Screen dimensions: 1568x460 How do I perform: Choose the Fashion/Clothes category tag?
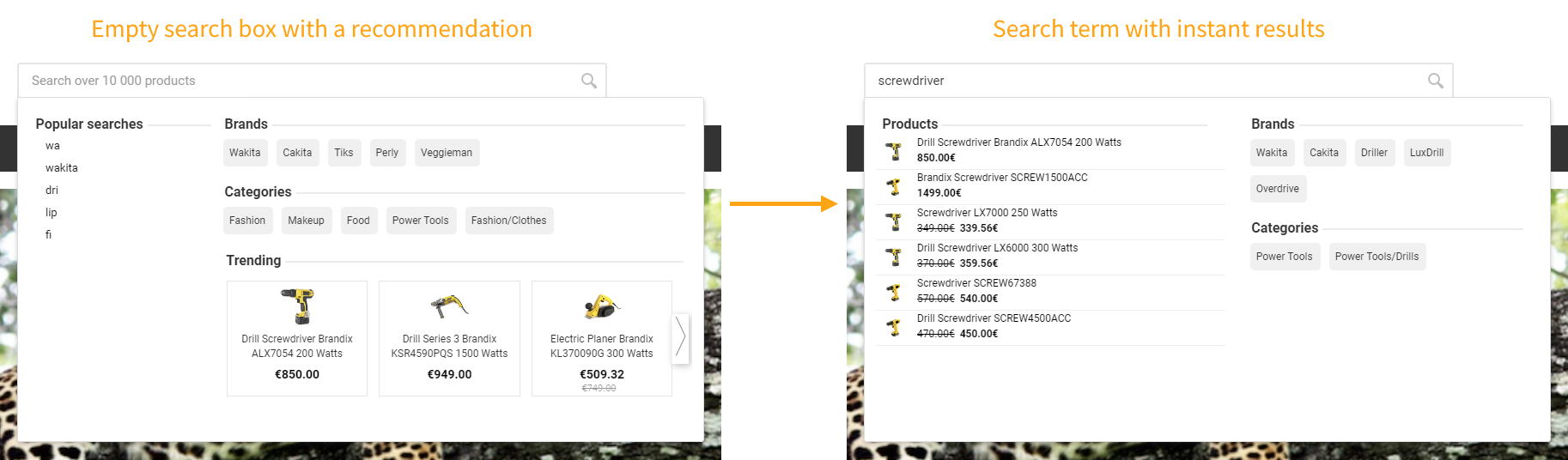(508, 221)
